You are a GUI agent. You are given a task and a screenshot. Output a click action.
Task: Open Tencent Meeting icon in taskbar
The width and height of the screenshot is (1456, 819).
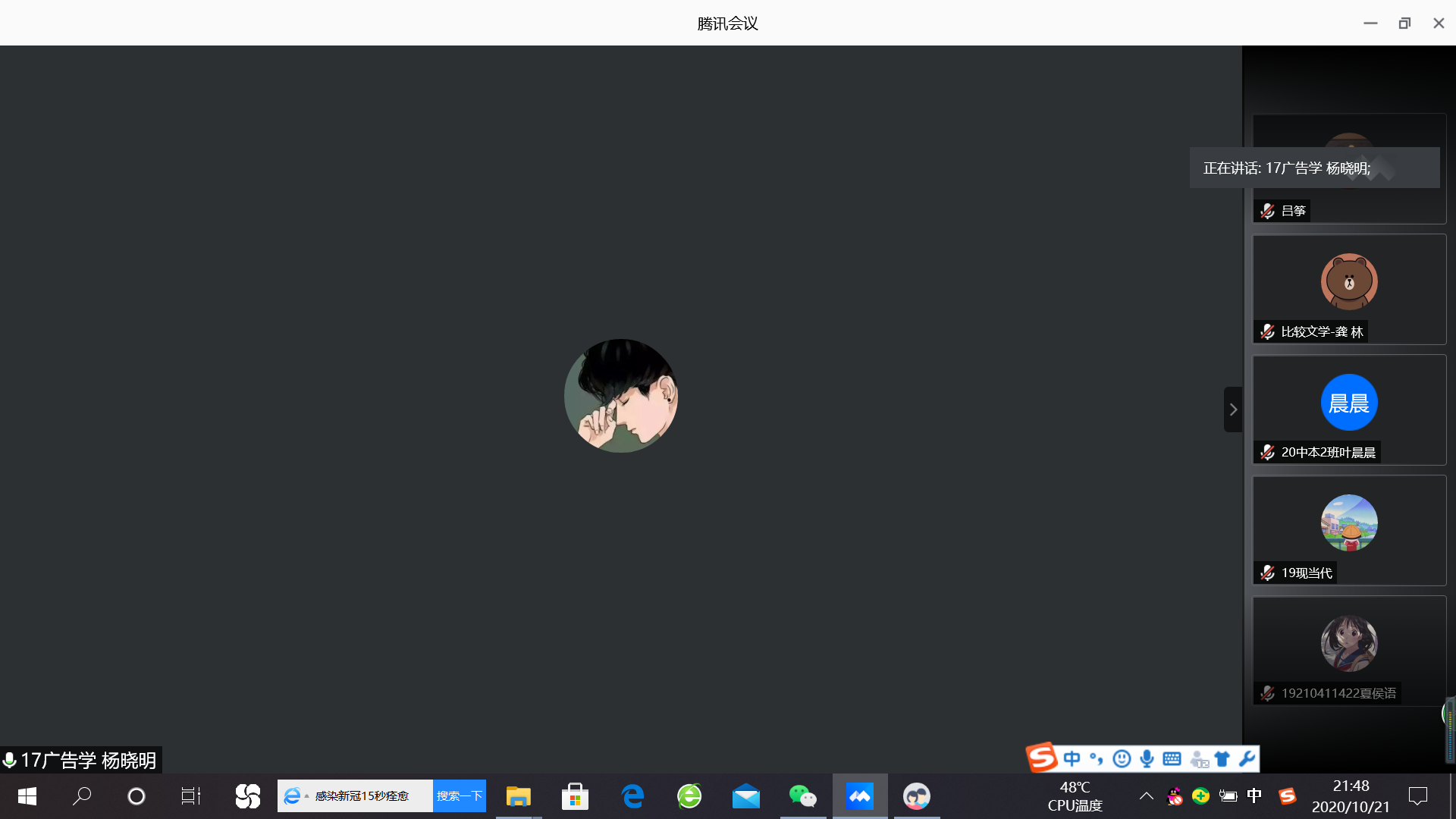click(x=859, y=796)
